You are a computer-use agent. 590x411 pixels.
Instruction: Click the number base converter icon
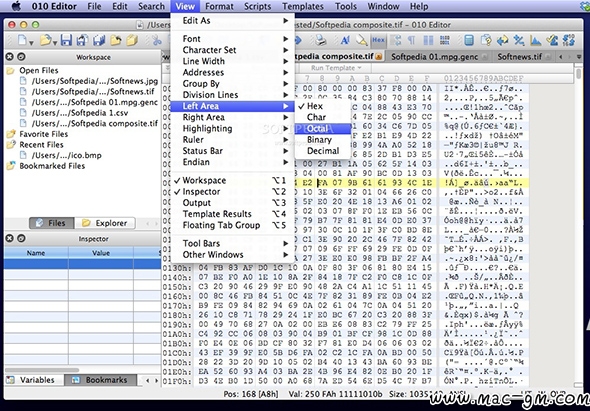point(569,40)
